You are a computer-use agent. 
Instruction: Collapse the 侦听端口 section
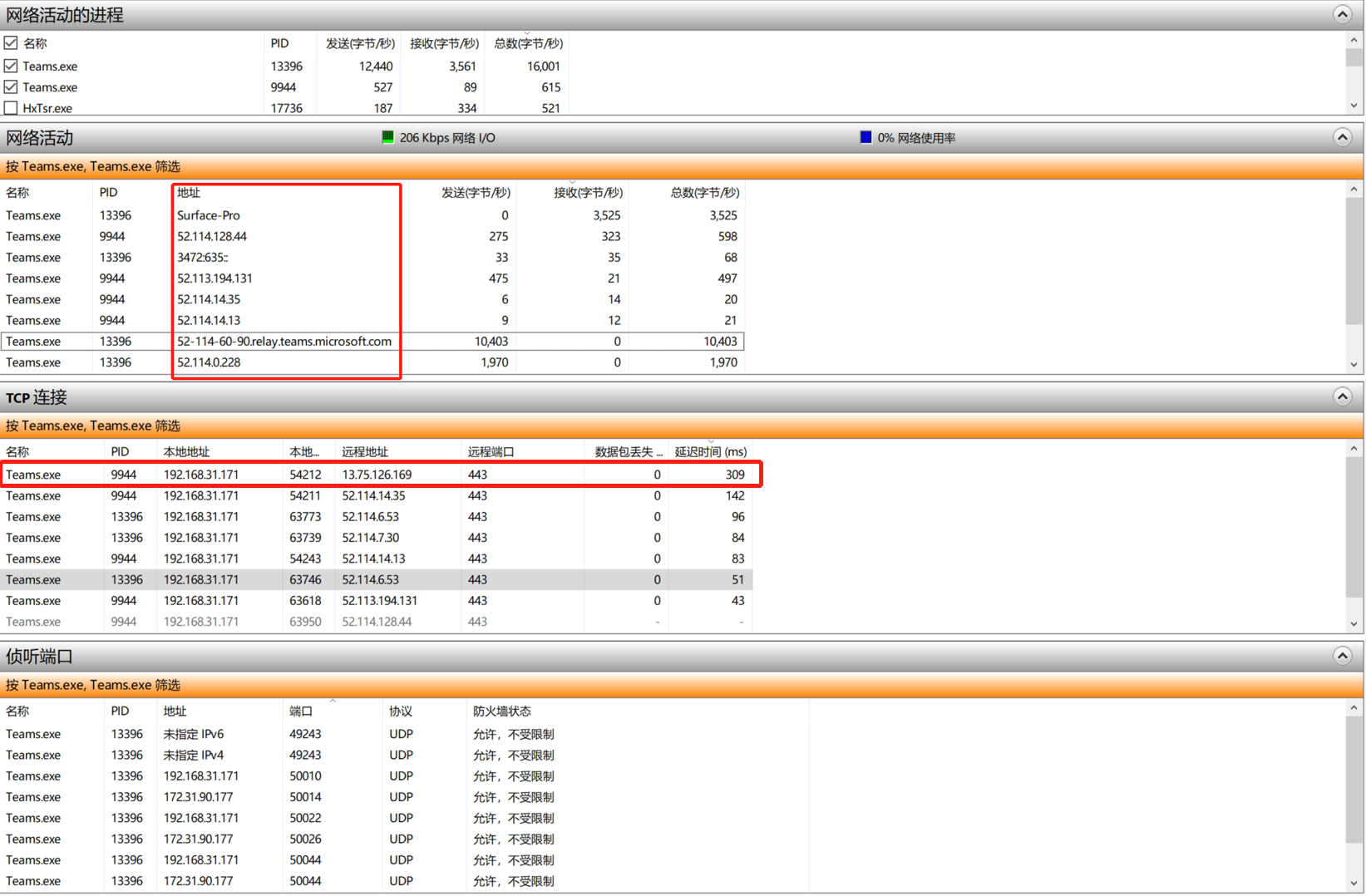click(x=1342, y=656)
